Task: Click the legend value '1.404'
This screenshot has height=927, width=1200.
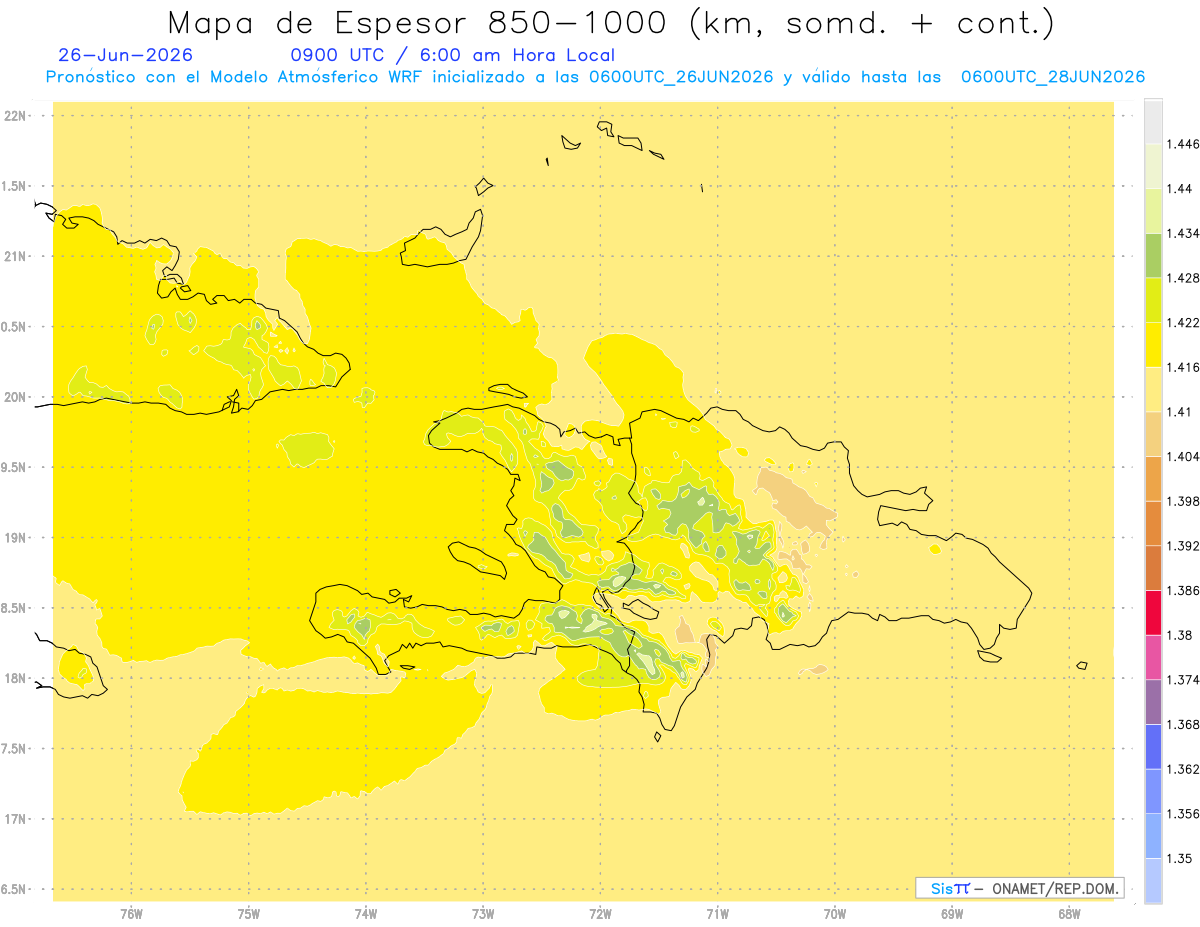Action: pos(1183,456)
